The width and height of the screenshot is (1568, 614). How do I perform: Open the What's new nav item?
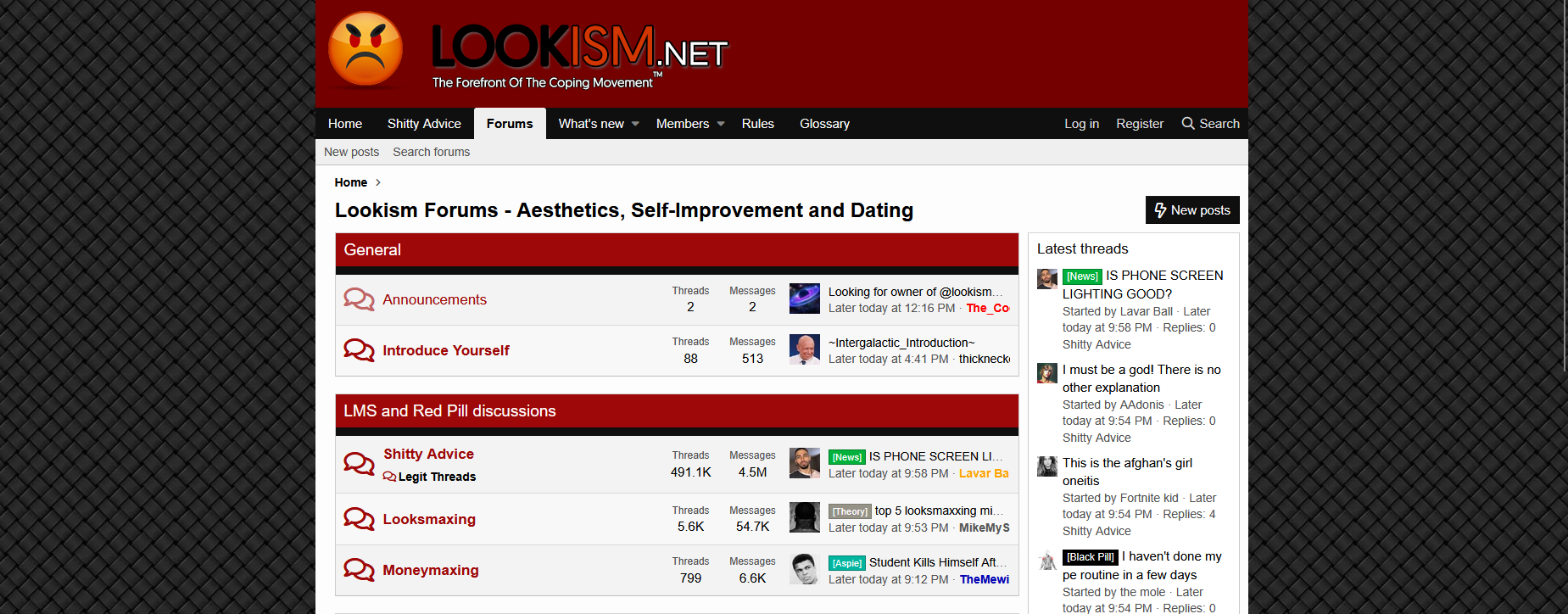591,124
